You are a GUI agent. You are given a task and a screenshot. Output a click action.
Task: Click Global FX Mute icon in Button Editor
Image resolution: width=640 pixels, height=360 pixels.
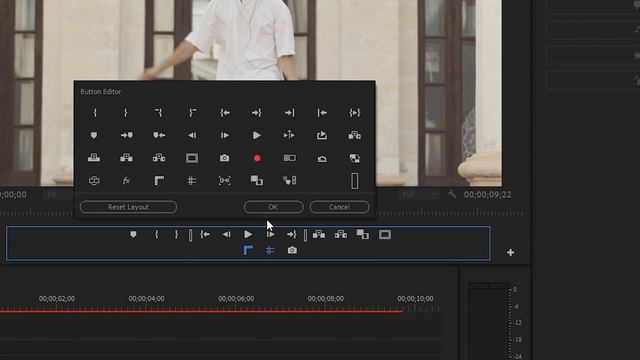[127, 180]
